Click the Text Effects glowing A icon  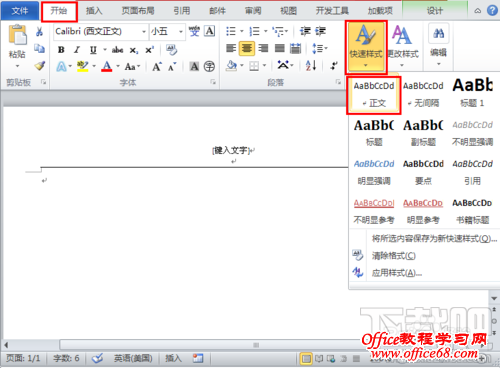61,66
